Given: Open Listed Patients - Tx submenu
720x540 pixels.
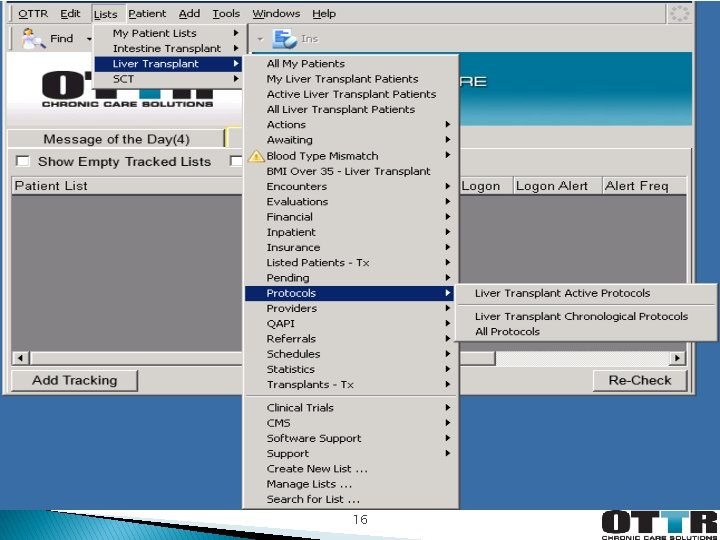Looking at the screenshot, I should 350,262.
